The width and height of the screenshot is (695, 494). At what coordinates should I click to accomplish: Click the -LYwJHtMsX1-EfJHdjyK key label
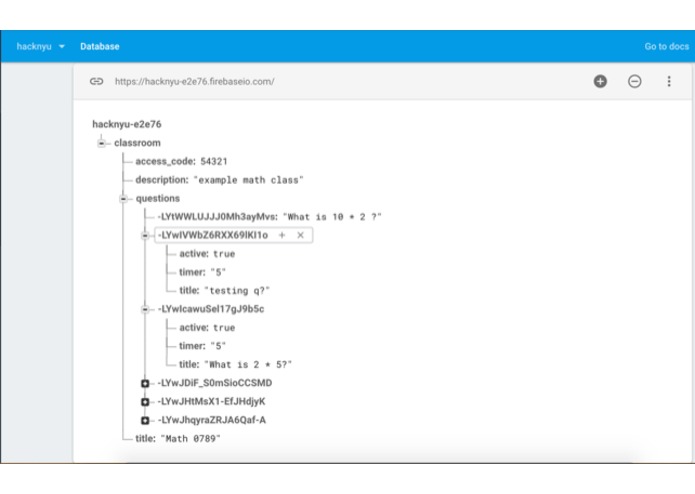point(211,401)
